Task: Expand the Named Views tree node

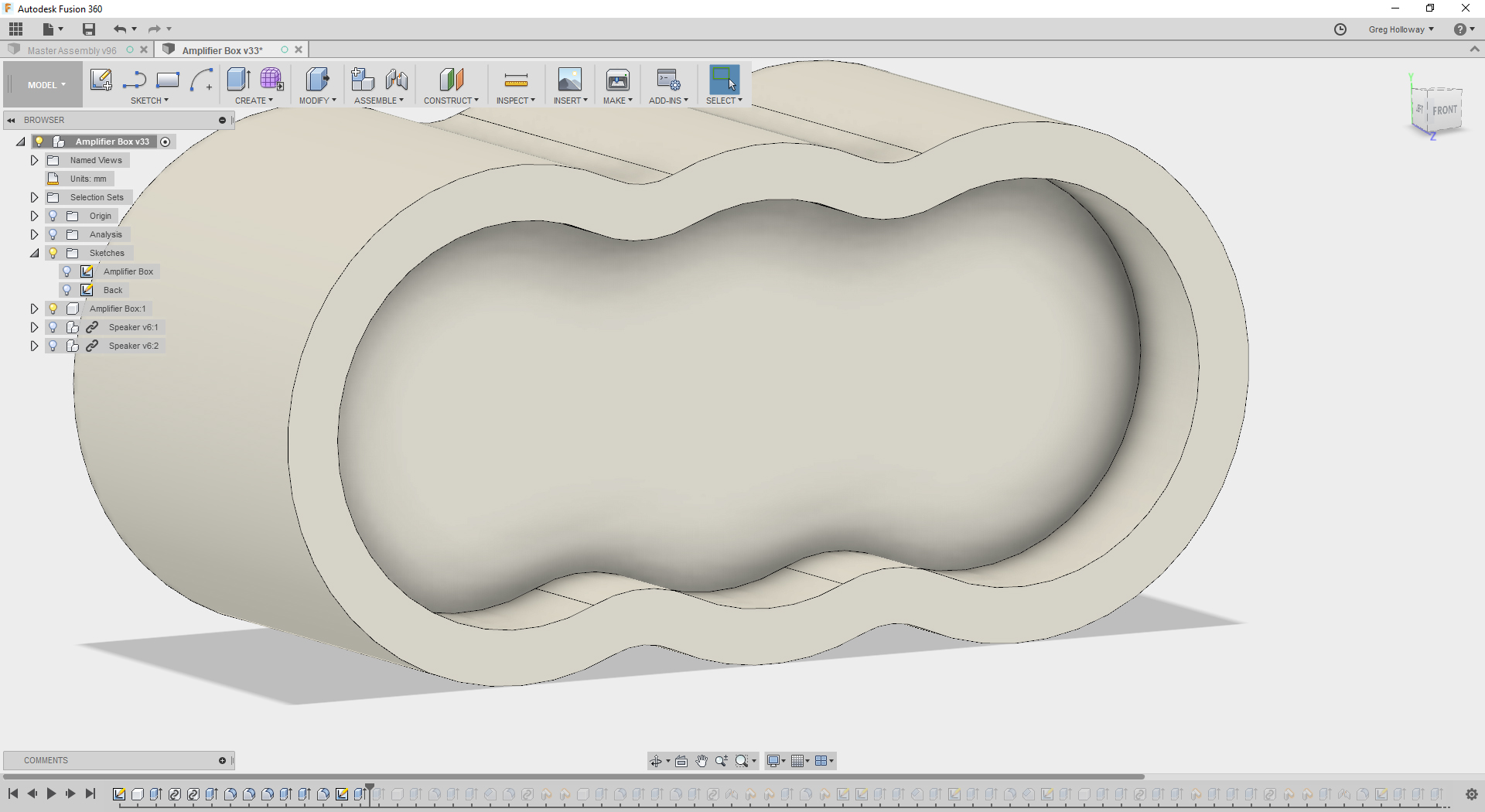Action: click(x=33, y=159)
